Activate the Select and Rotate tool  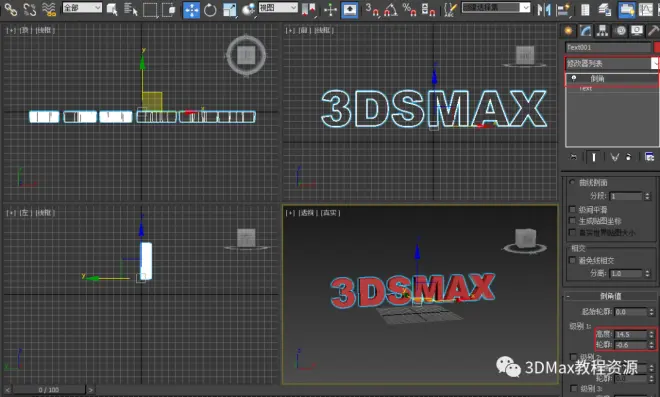pos(210,9)
